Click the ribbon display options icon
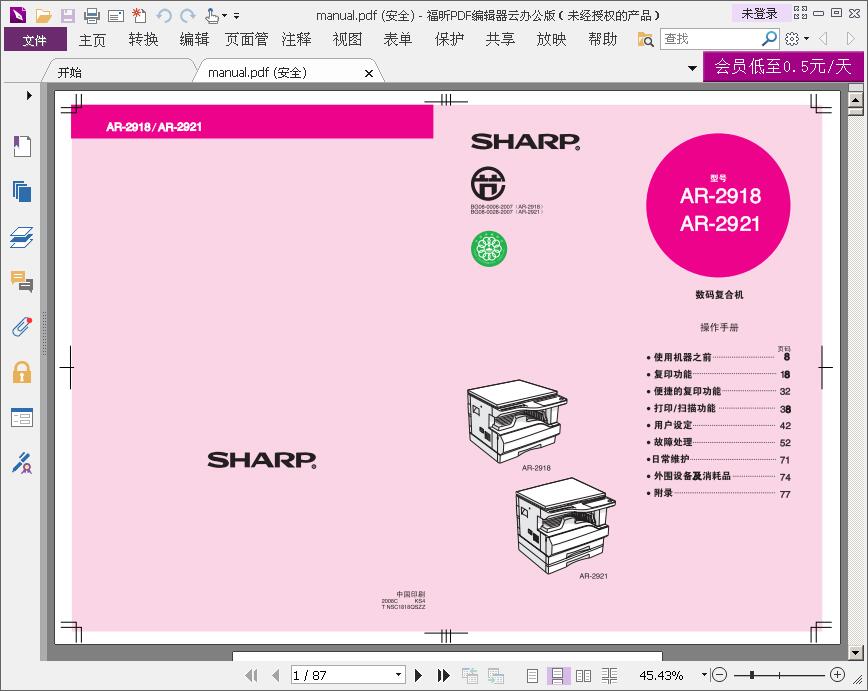Viewport: 868px width, 691px height. click(x=800, y=13)
